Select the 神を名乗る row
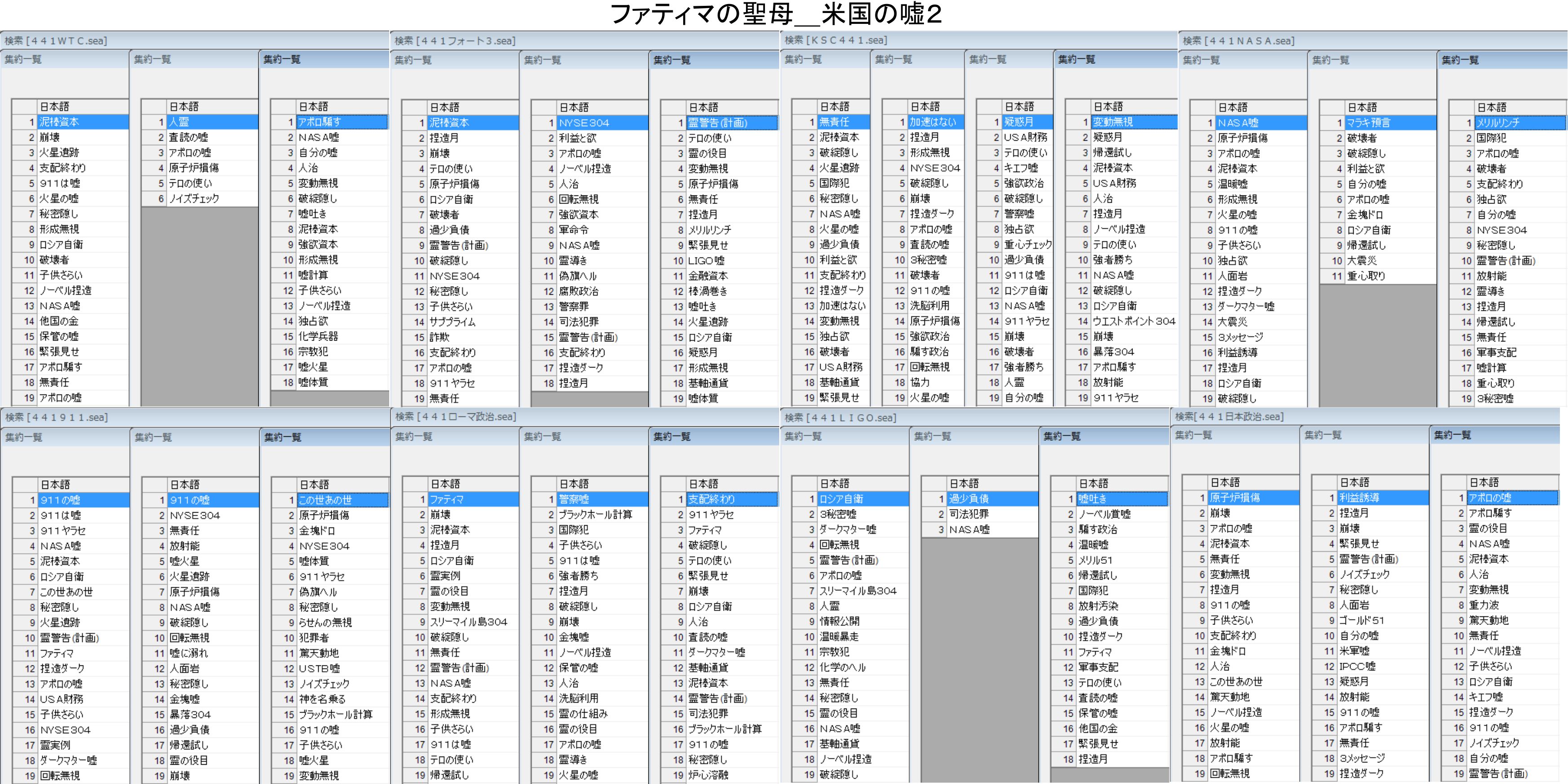The image size is (1568, 784). [x=322, y=699]
